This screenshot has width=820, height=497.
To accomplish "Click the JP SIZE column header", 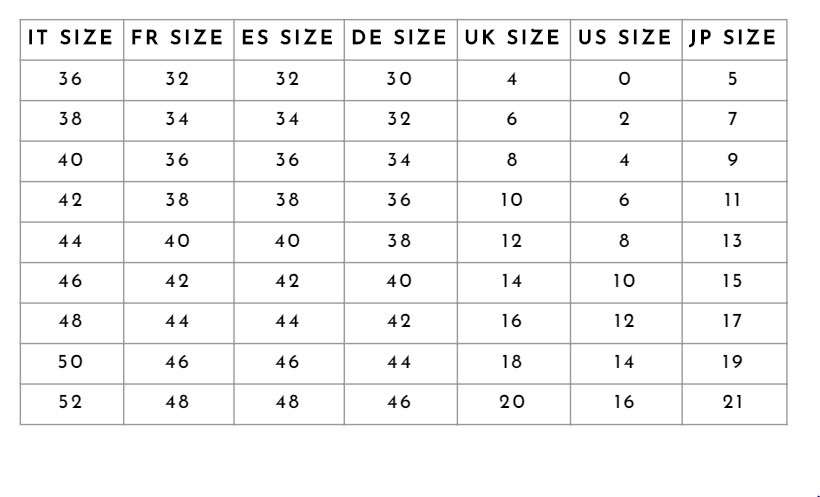I will coord(733,38).
